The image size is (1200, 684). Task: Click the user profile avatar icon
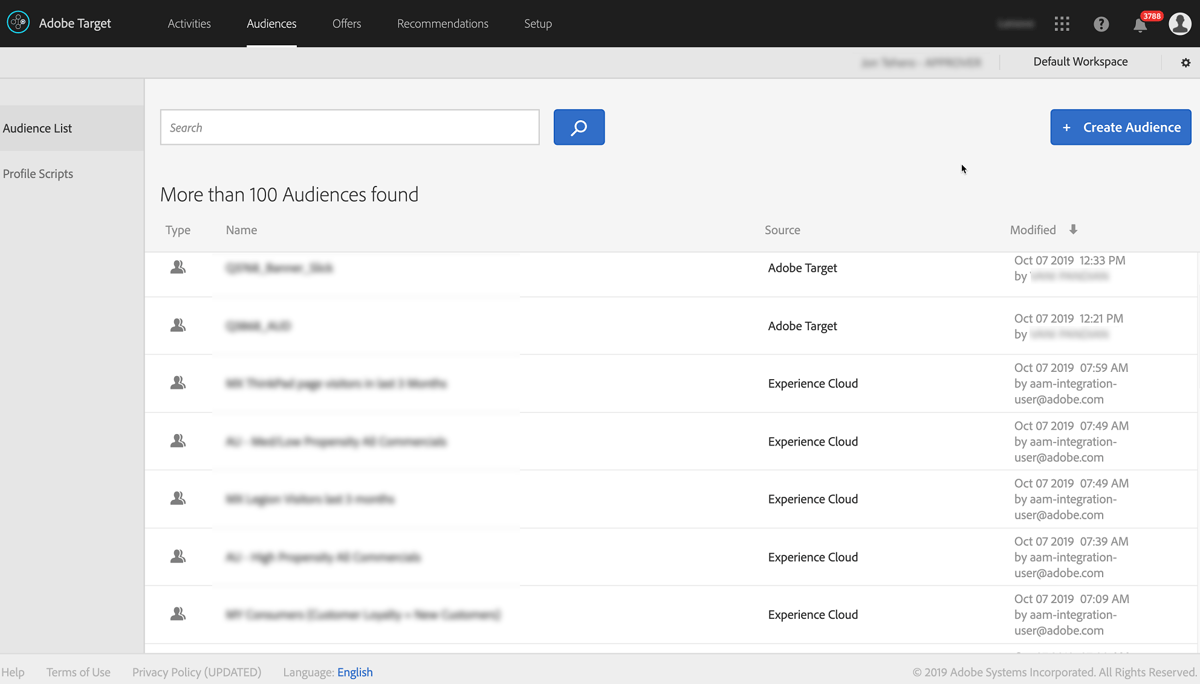[x=1180, y=23]
